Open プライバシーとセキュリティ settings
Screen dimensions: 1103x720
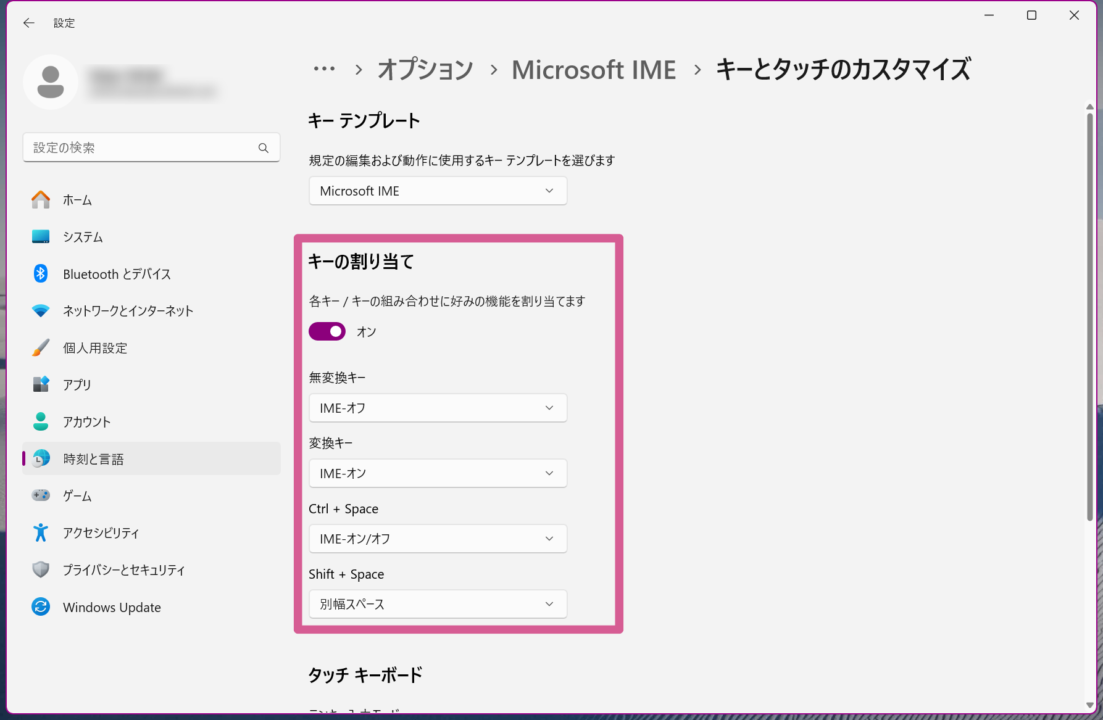(151, 570)
